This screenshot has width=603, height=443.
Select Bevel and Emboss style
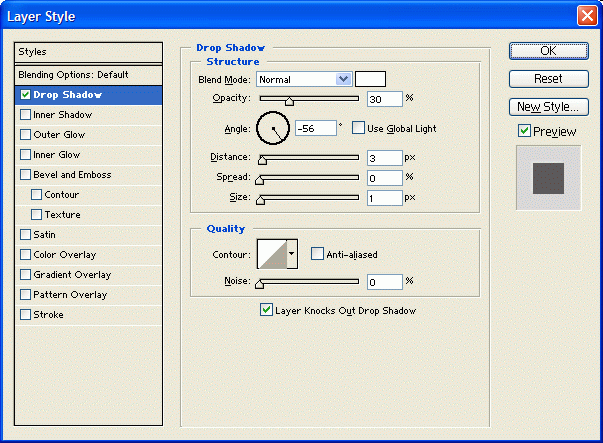click(71, 175)
